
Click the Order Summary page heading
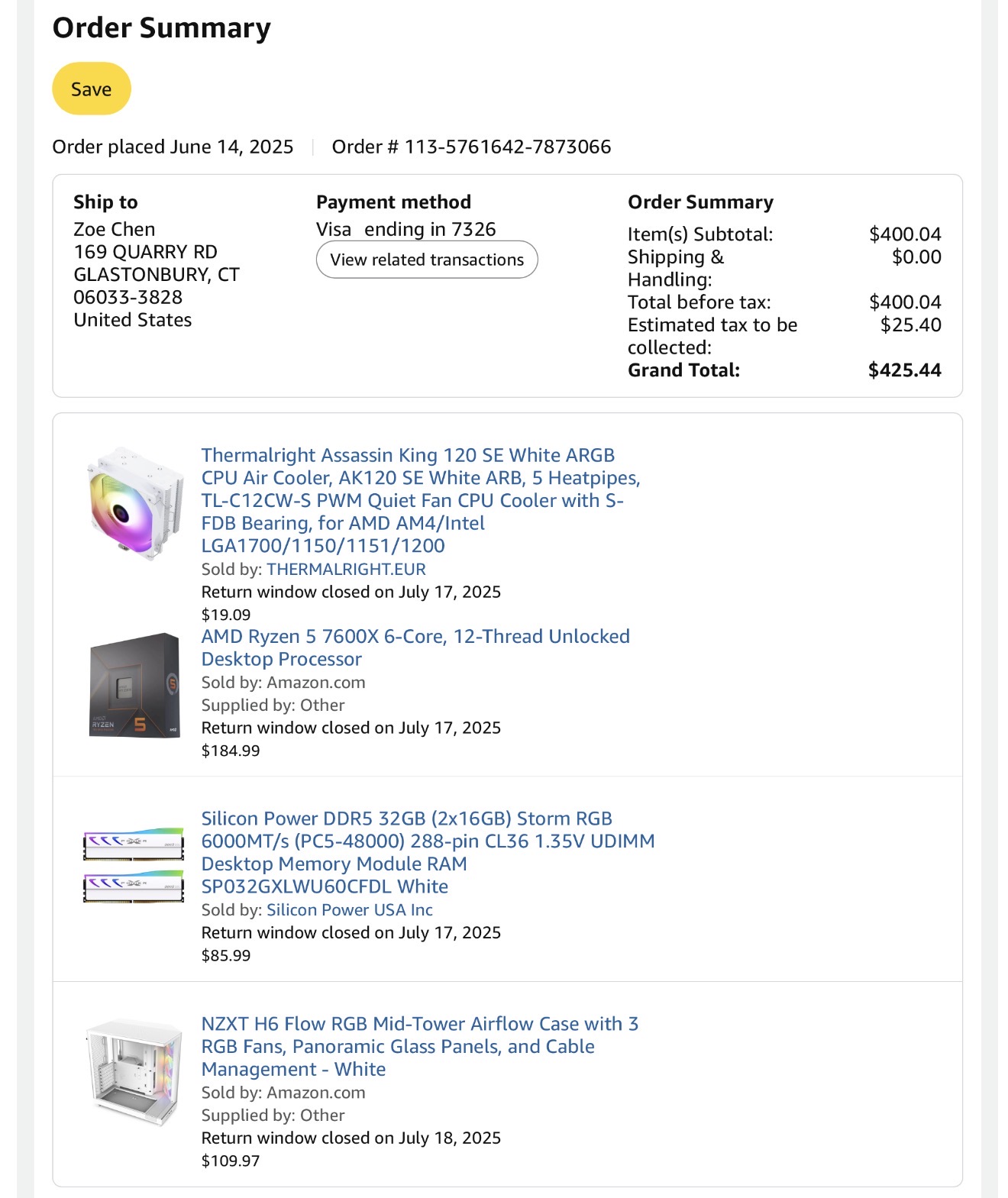pyautogui.click(x=161, y=28)
